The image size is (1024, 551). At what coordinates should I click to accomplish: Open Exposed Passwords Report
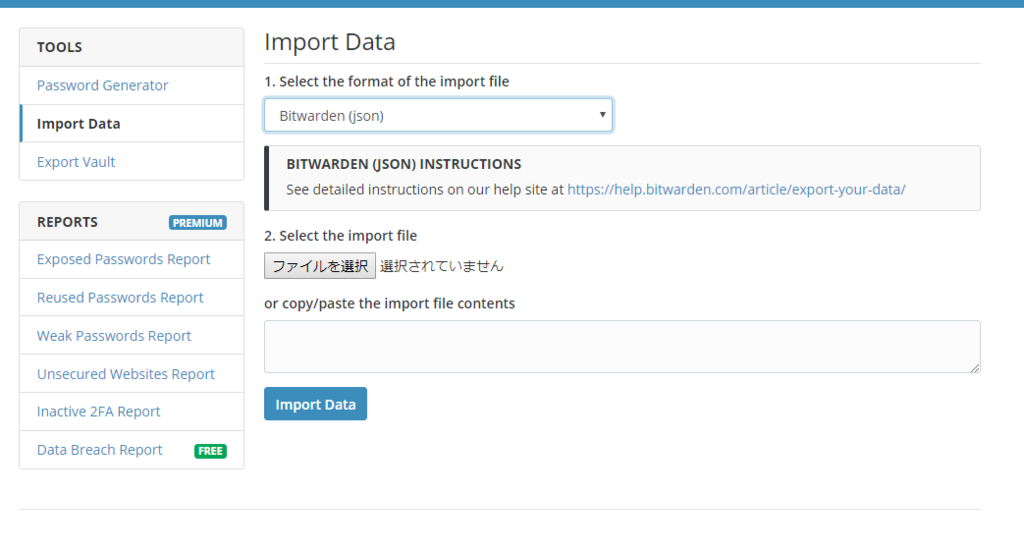(123, 259)
